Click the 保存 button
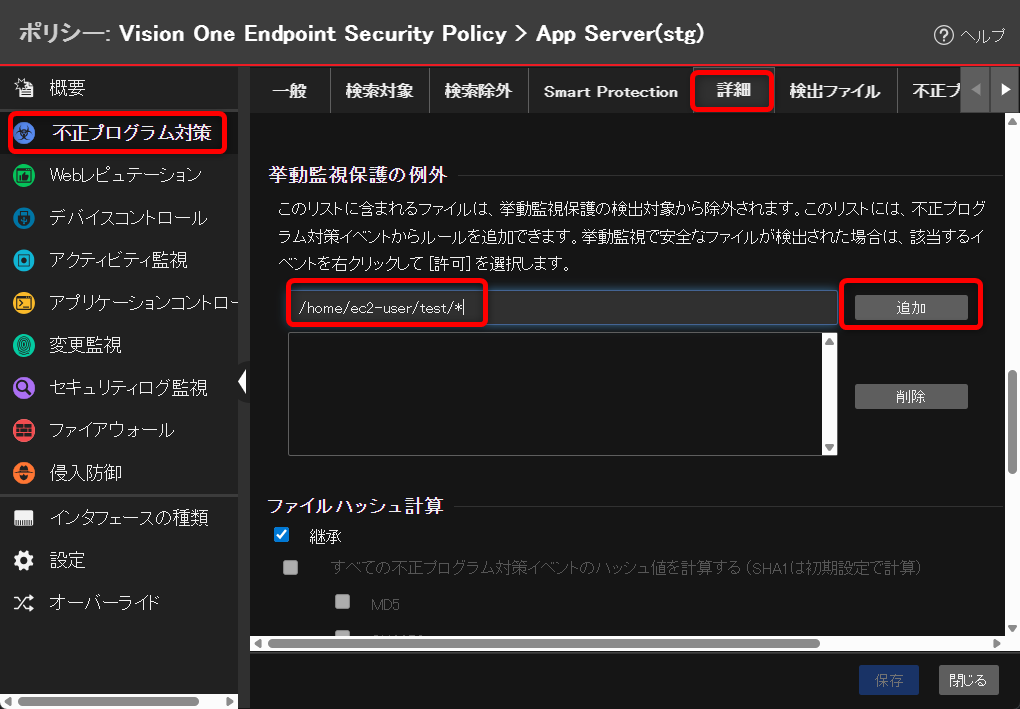1020x709 pixels. [x=889, y=680]
